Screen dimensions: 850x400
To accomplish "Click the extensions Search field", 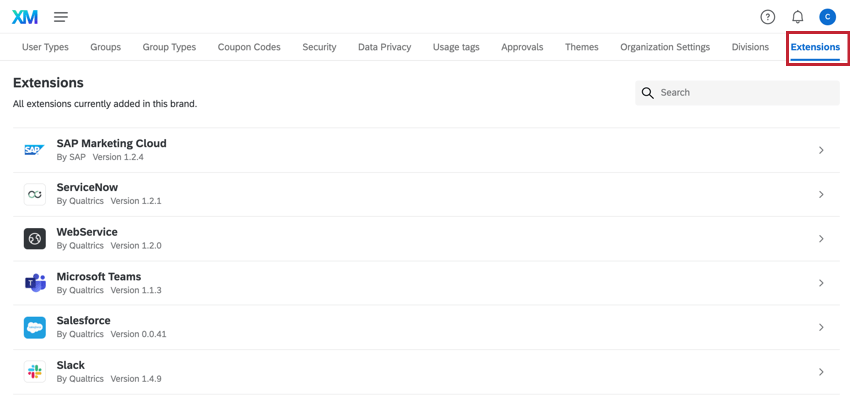I will (x=745, y=93).
